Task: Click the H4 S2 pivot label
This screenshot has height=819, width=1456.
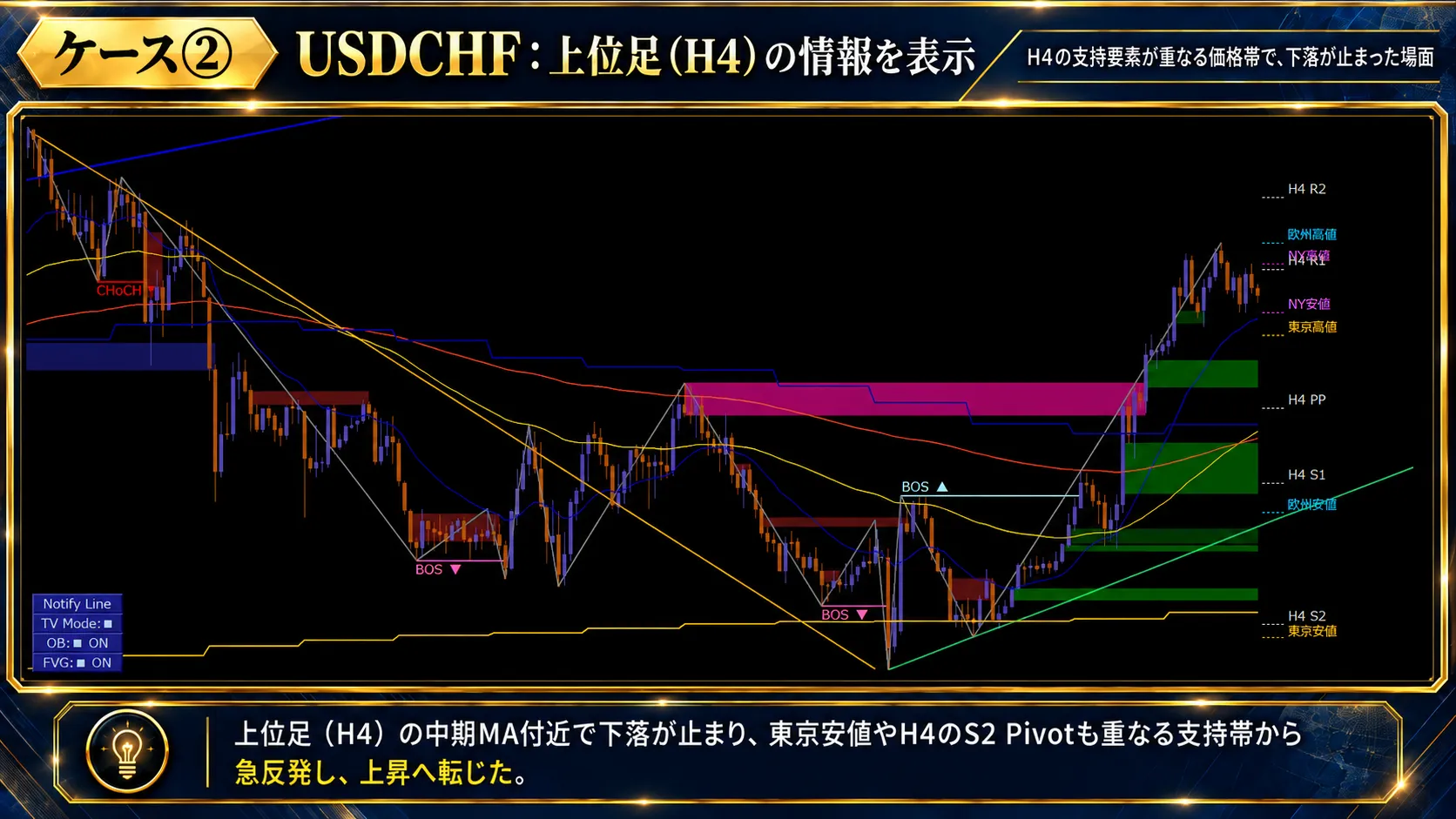Action: pos(1307,615)
